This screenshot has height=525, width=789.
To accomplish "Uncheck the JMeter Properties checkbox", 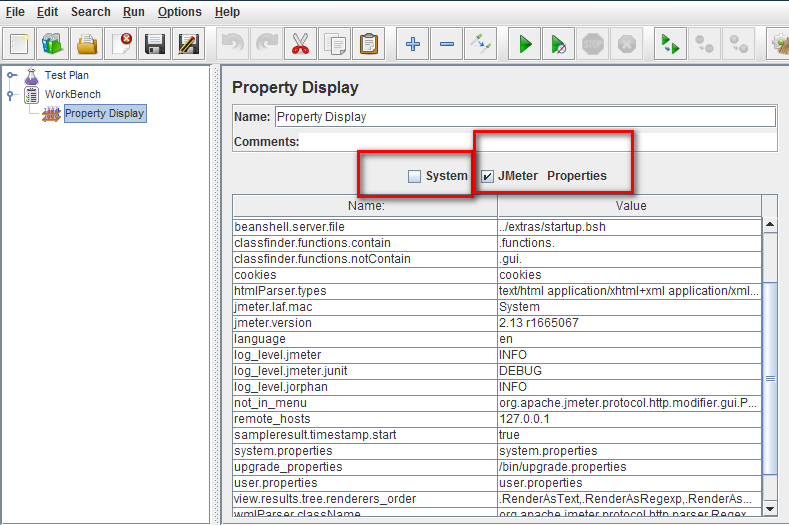I will pyautogui.click(x=488, y=176).
